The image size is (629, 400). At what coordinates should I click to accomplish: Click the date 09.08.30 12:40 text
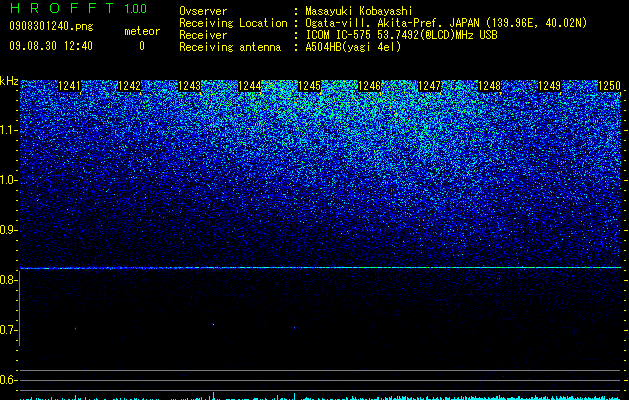pos(51,46)
